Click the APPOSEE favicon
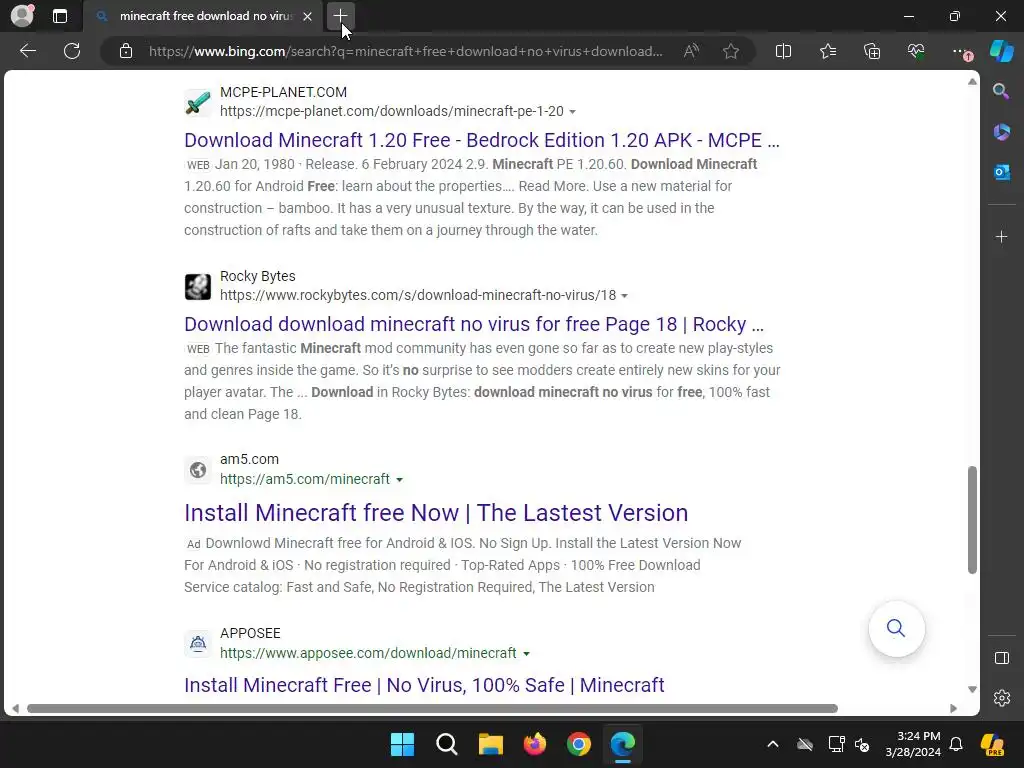The width and height of the screenshot is (1024, 768). 198,644
